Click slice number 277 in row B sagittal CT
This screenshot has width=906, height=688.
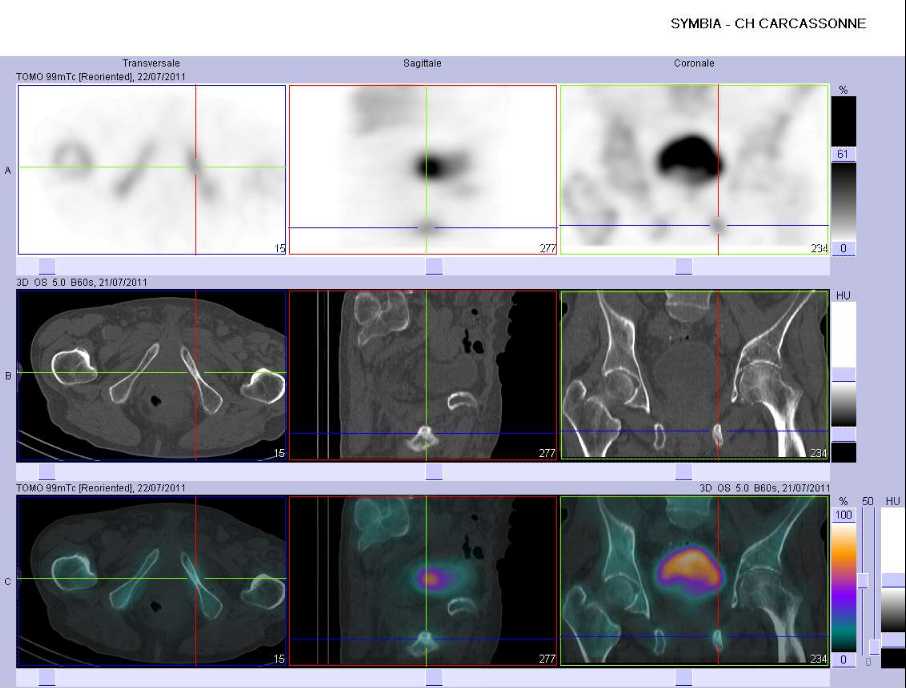(547, 453)
